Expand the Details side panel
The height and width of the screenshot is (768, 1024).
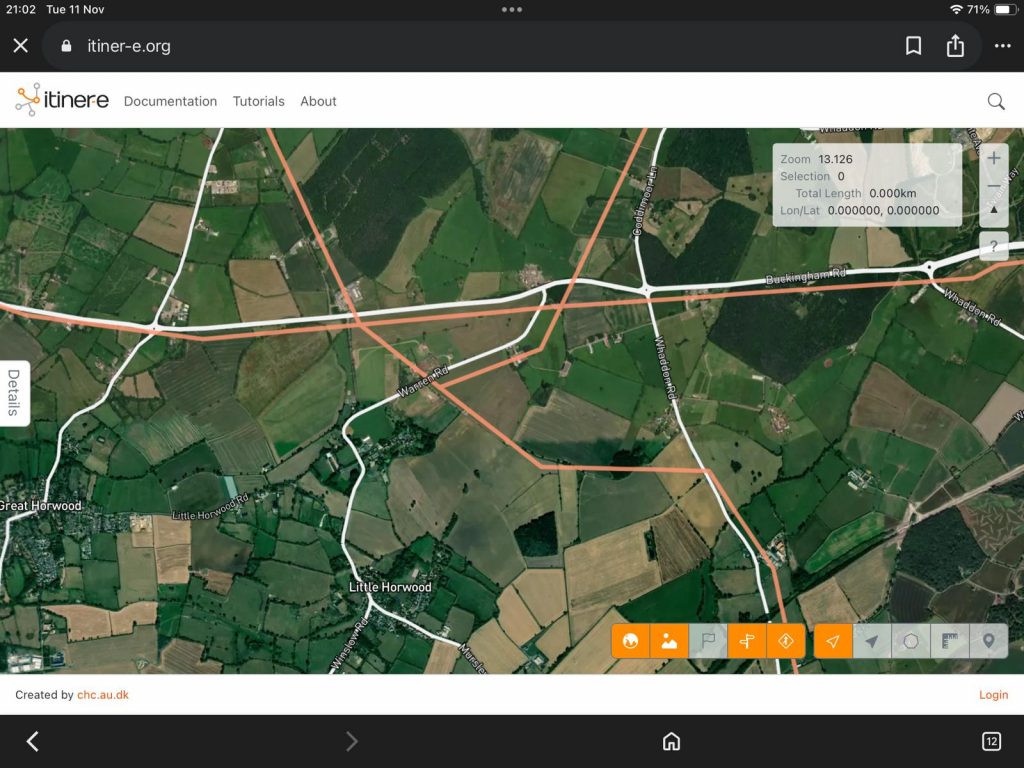coord(14,393)
